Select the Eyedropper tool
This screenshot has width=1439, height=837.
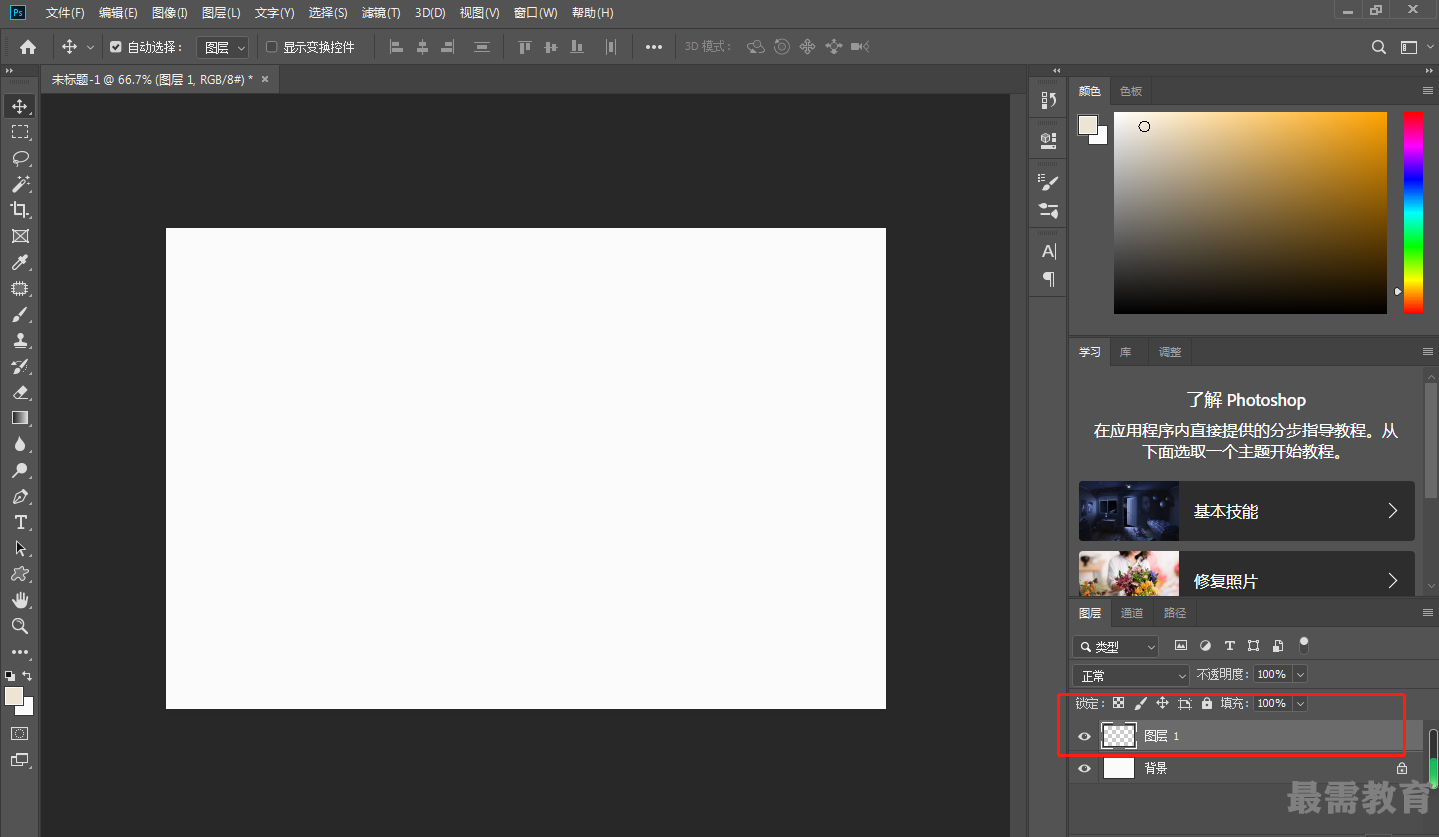pos(20,262)
